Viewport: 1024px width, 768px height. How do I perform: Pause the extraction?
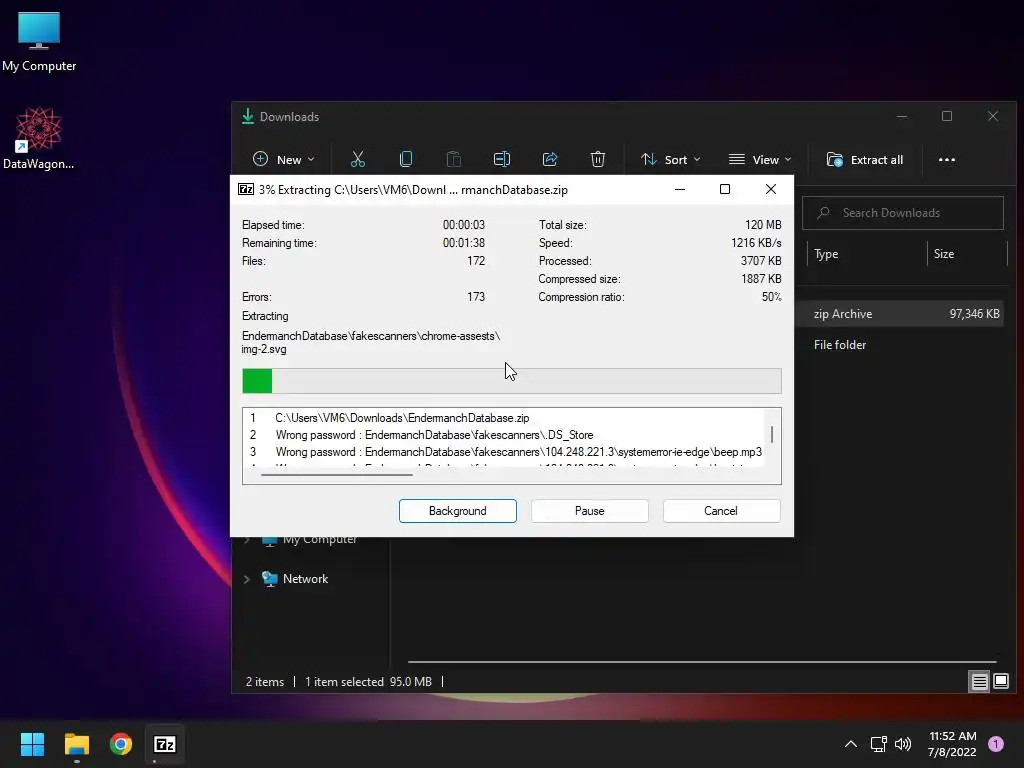click(x=590, y=511)
